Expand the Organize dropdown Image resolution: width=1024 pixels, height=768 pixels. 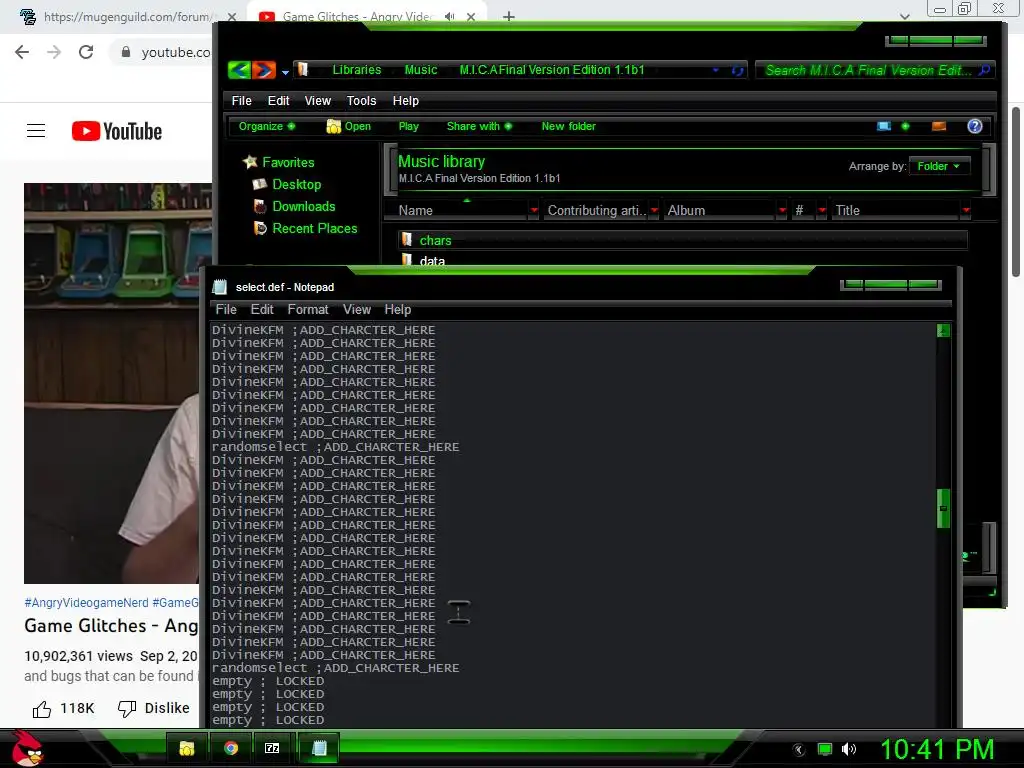click(x=266, y=126)
